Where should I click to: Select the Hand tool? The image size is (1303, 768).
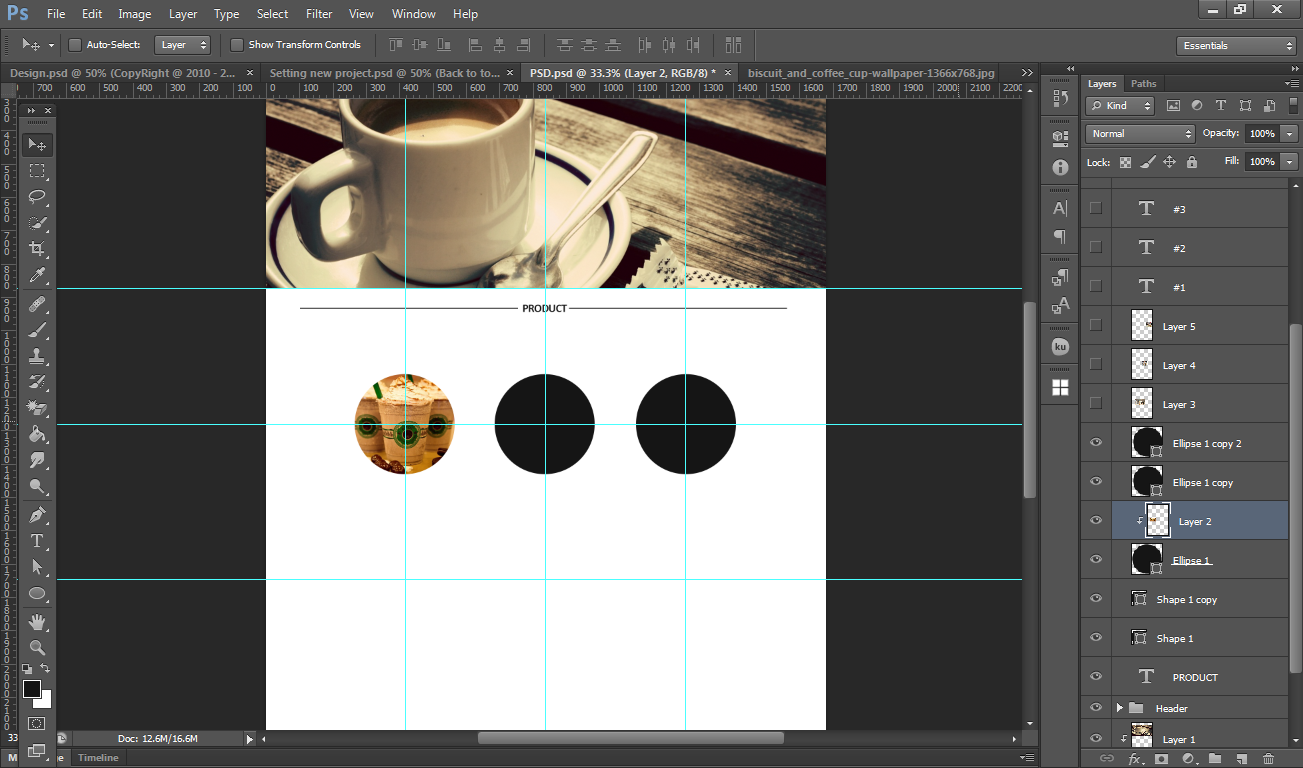tap(37, 622)
